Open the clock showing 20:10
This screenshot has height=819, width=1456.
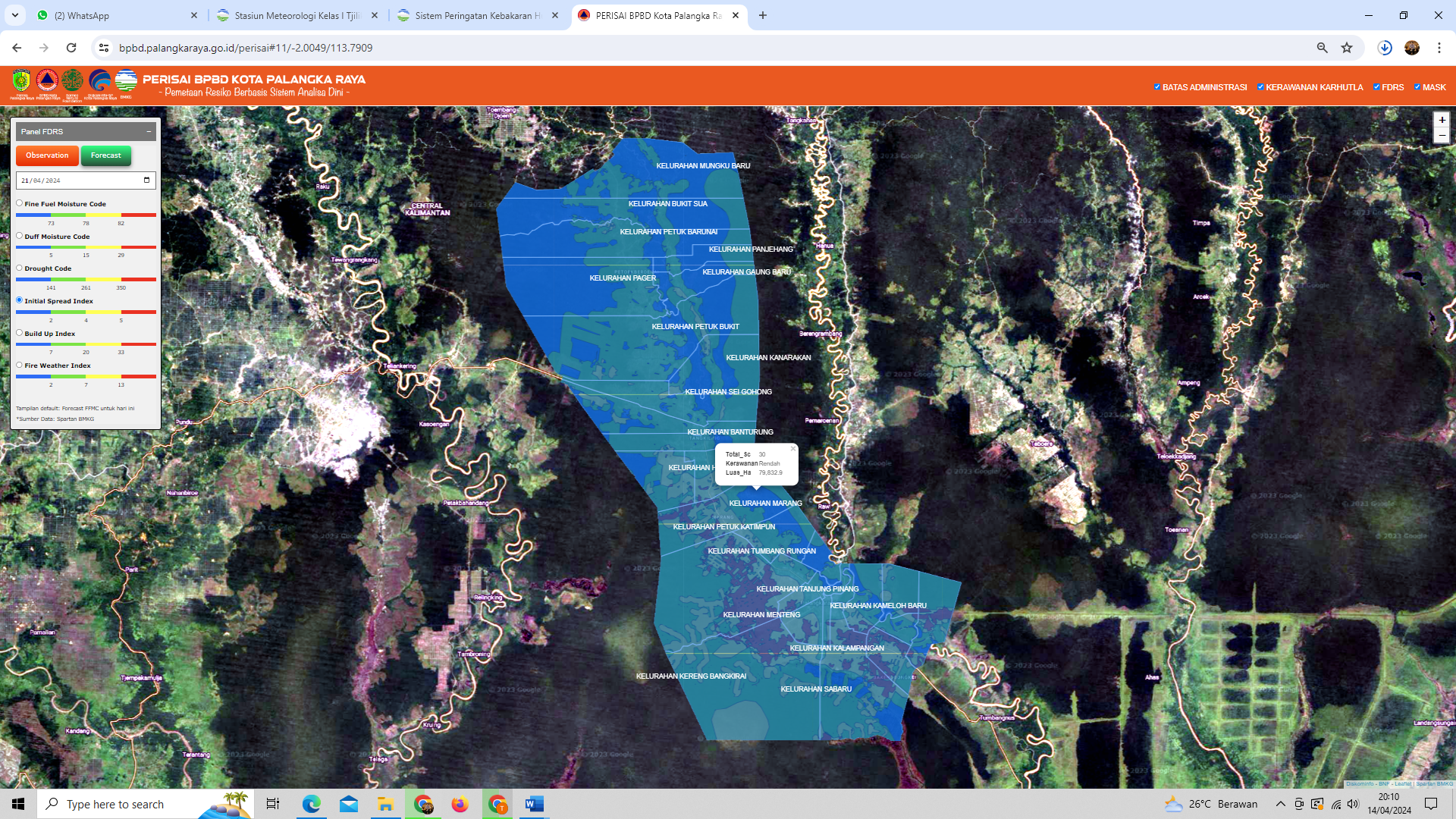(x=1389, y=804)
